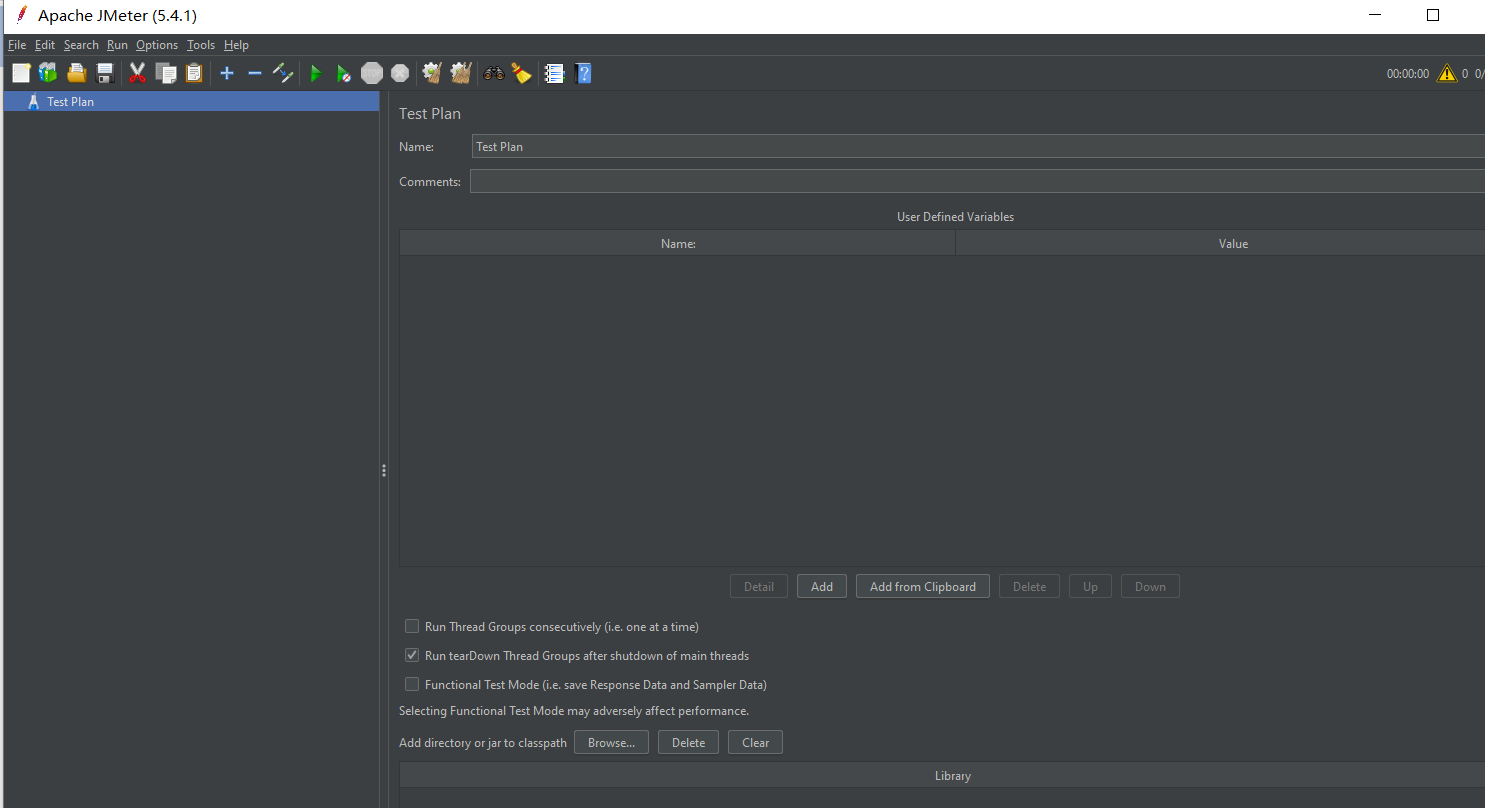
Task: Click the Toggle enable/disable toolbar icon
Action: [283, 73]
